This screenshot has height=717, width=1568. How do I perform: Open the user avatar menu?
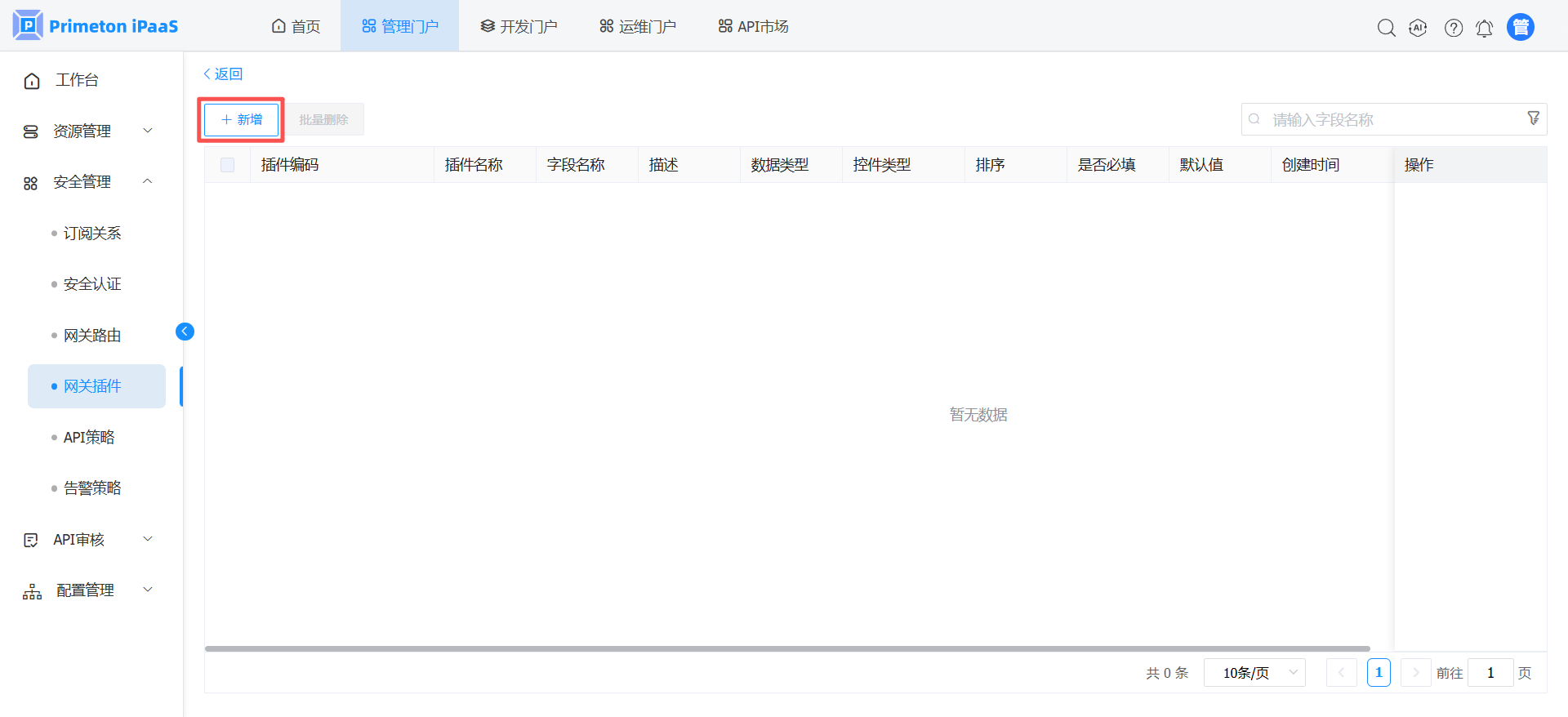1521,27
